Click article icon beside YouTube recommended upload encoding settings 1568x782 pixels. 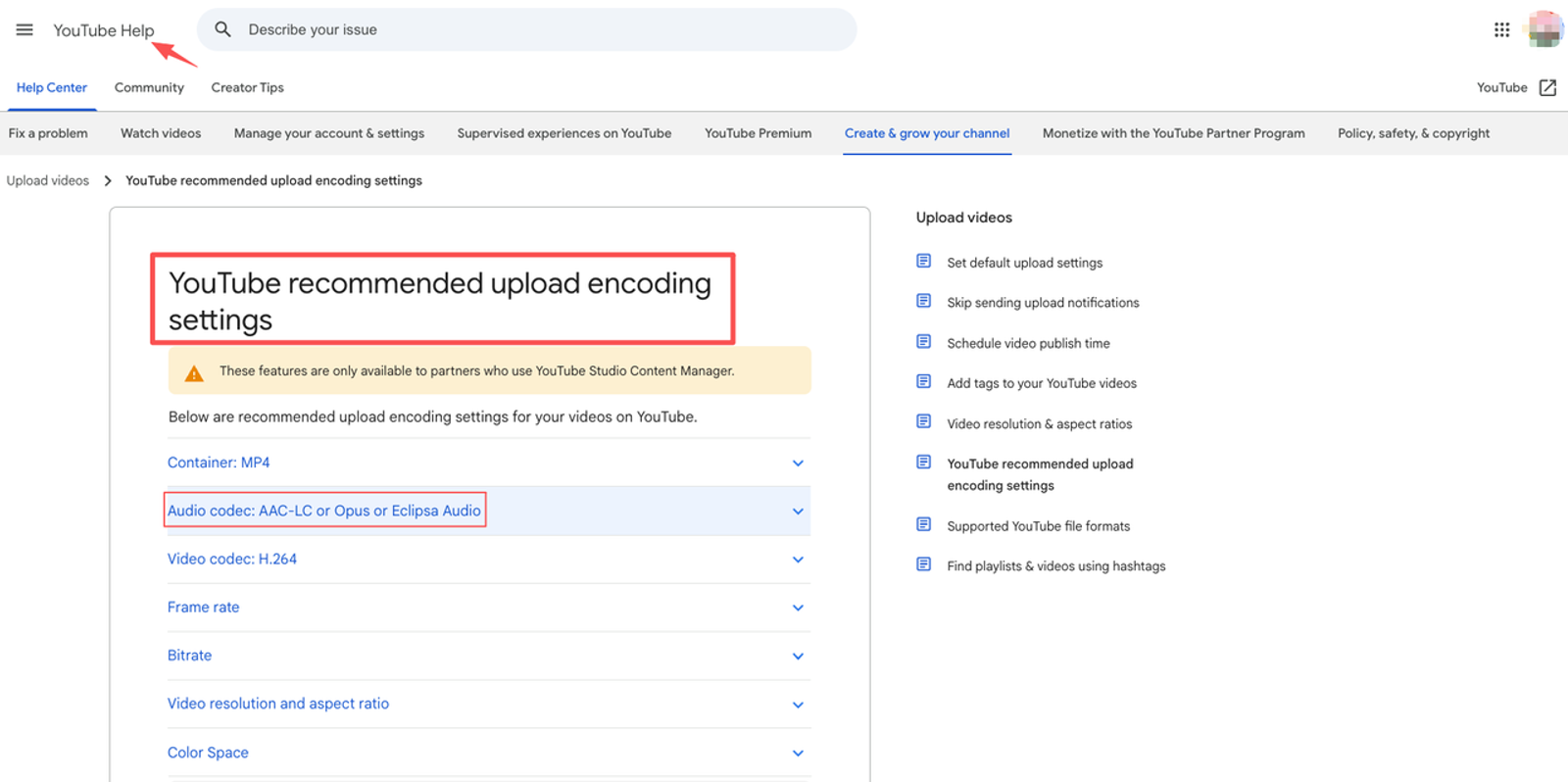click(923, 462)
